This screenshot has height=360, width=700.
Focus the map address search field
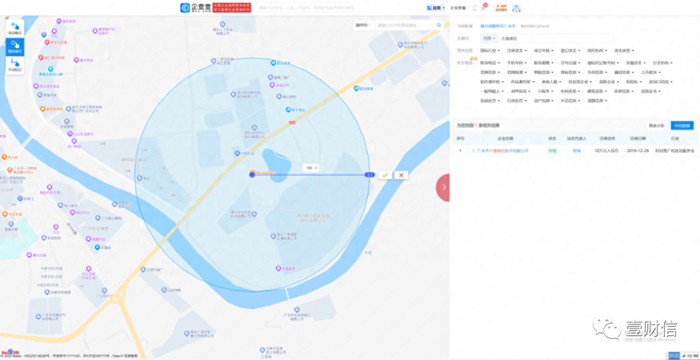tap(405, 25)
